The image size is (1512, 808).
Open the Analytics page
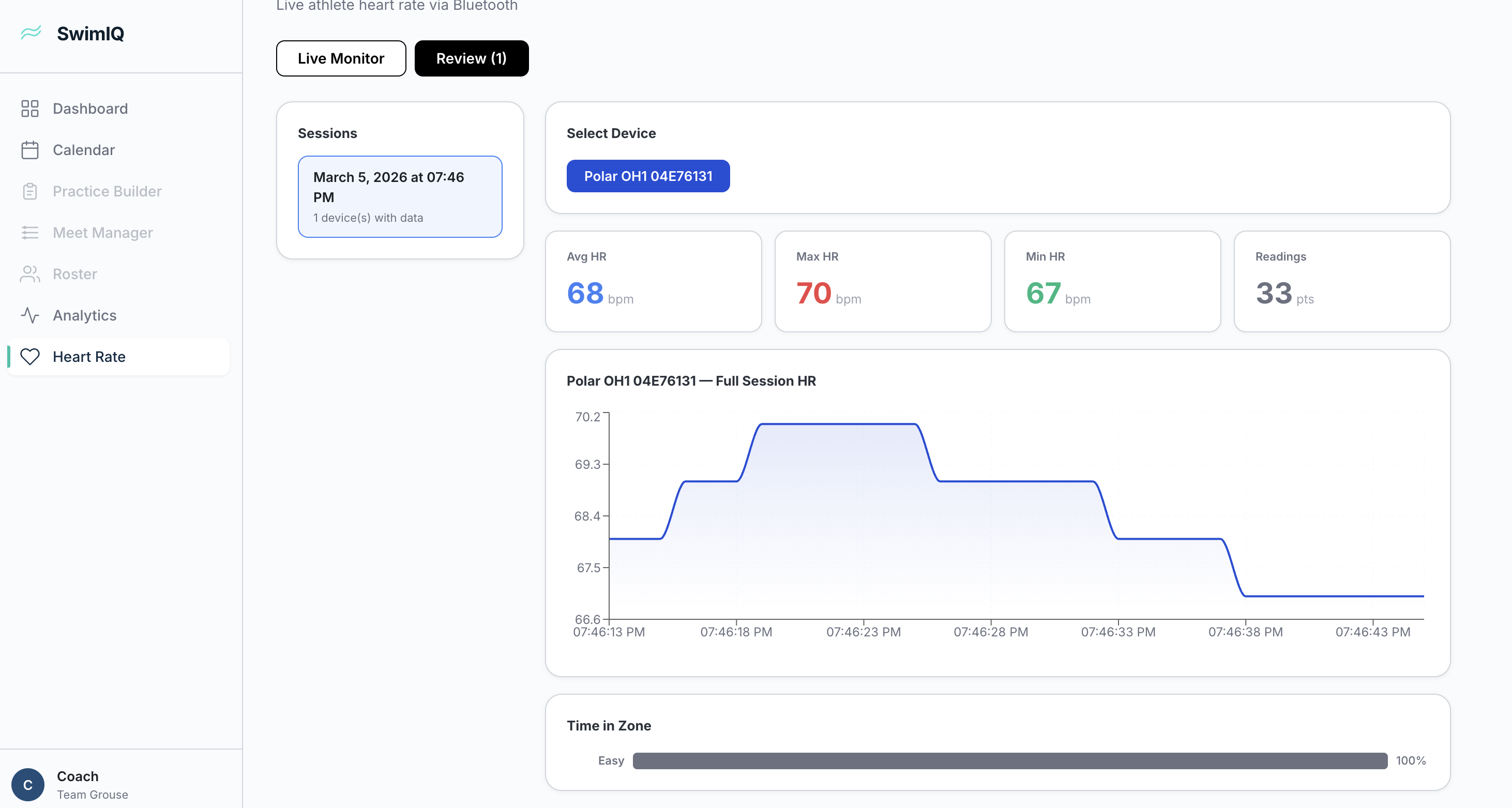84,316
